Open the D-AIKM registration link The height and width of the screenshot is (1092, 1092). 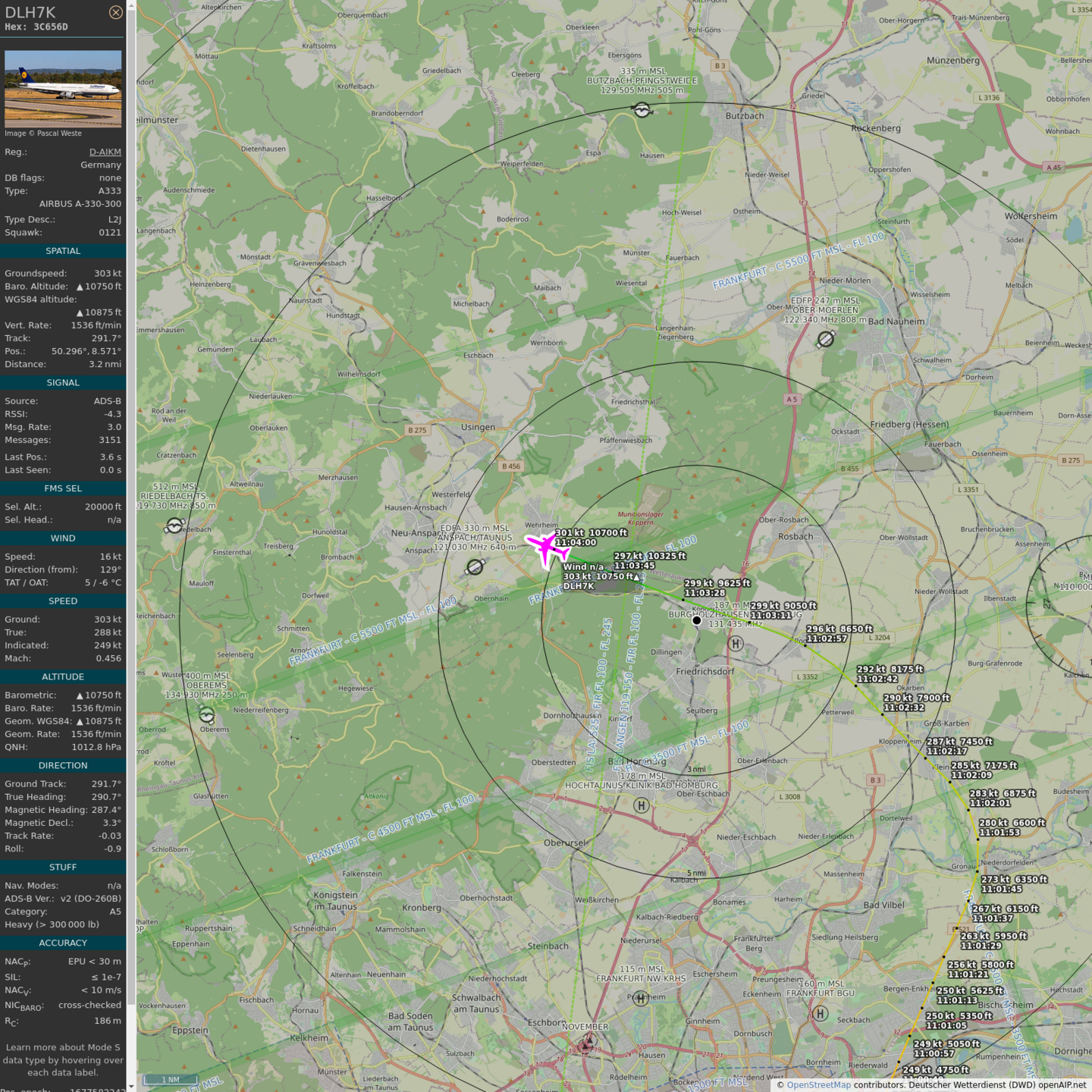coord(105,152)
